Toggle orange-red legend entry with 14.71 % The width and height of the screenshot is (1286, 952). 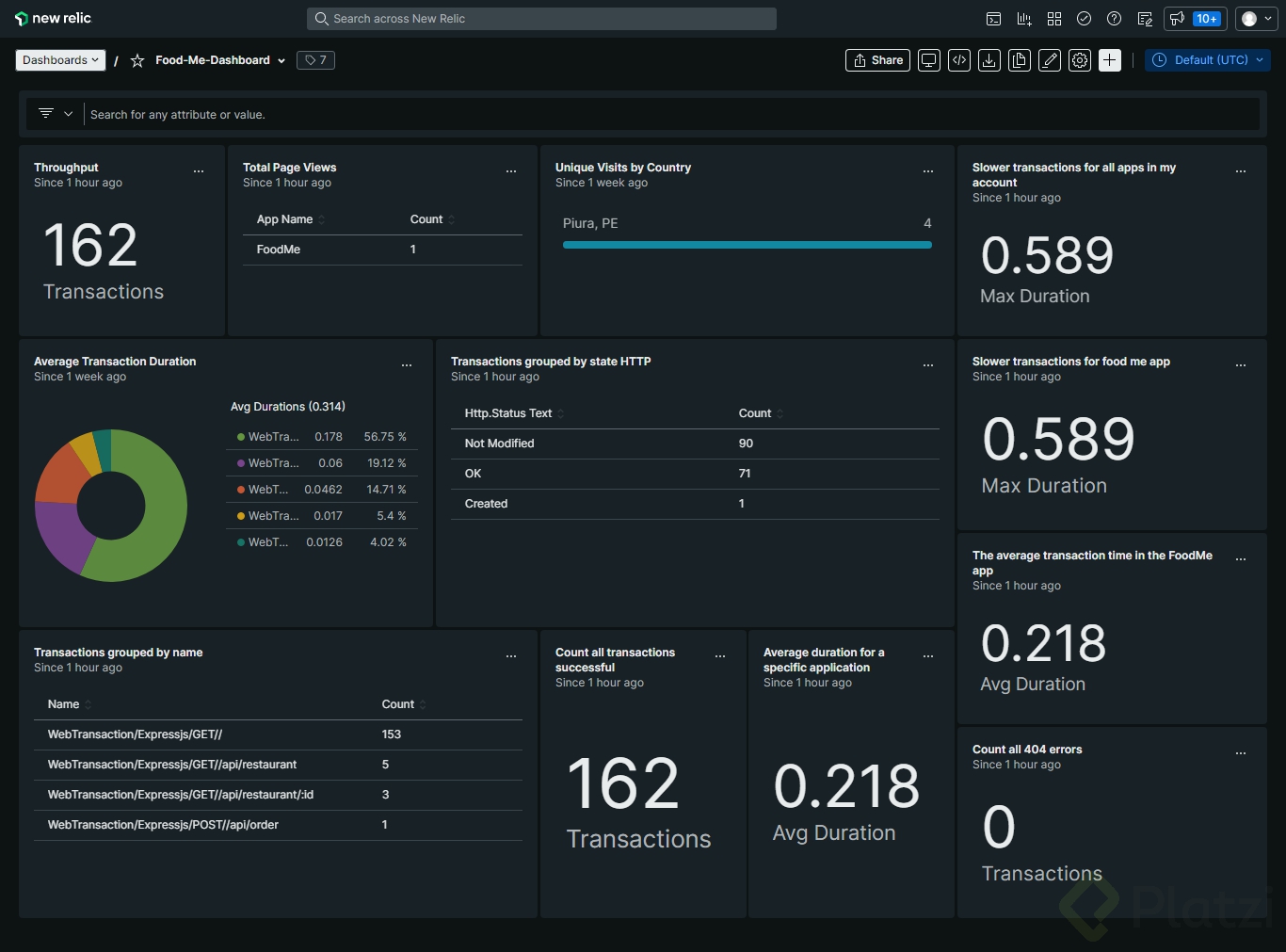(322, 490)
